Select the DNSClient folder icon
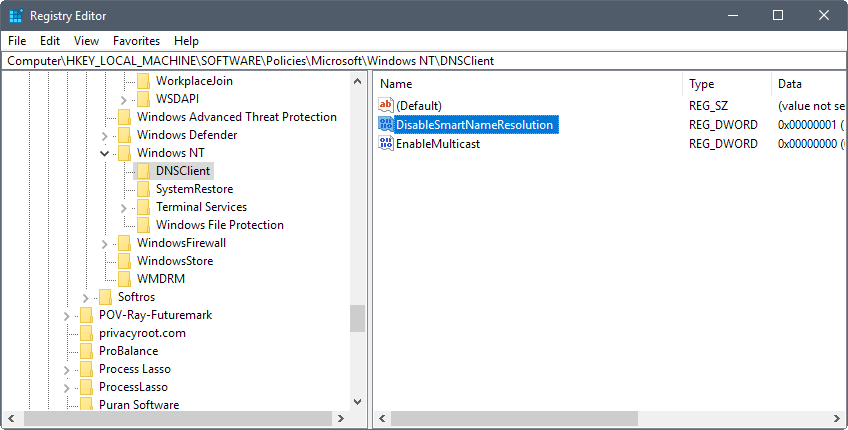The image size is (848, 430). coord(143,171)
